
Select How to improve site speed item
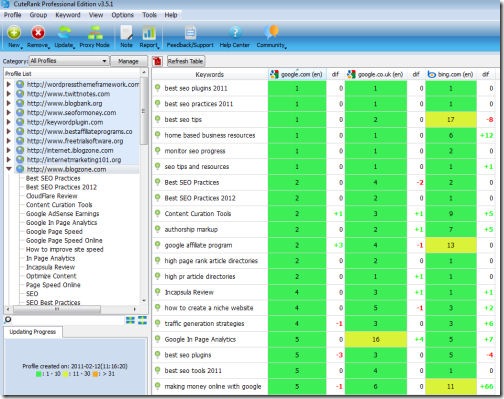(65, 249)
